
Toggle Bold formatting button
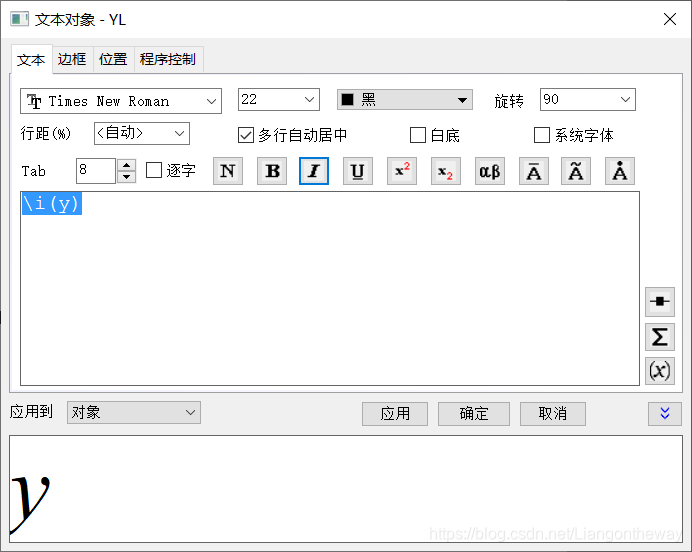272,171
